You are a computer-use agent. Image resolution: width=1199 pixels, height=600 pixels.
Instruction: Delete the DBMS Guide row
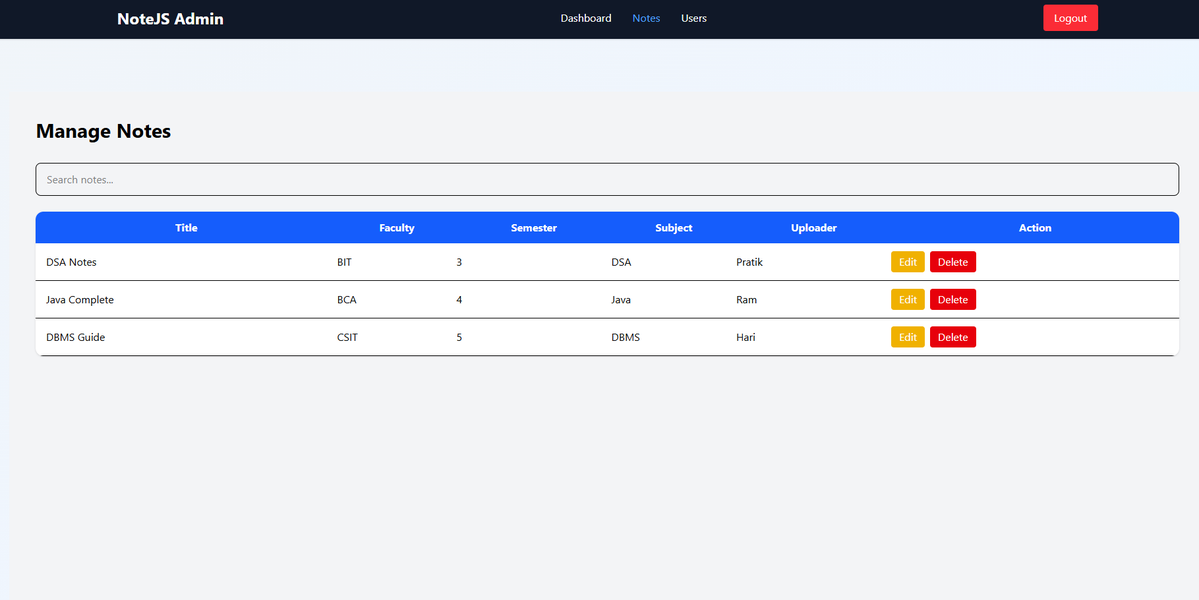(x=953, y=337)
